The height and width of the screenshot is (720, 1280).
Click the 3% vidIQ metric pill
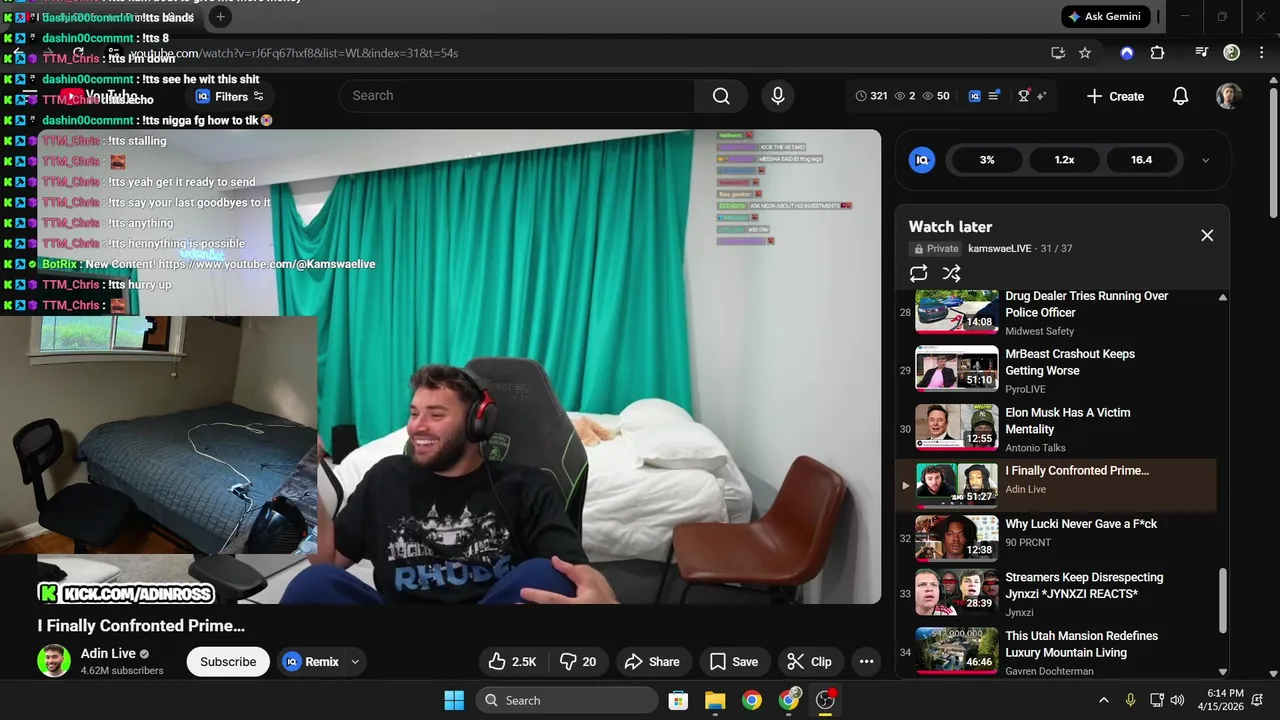[x=987, y=160]
